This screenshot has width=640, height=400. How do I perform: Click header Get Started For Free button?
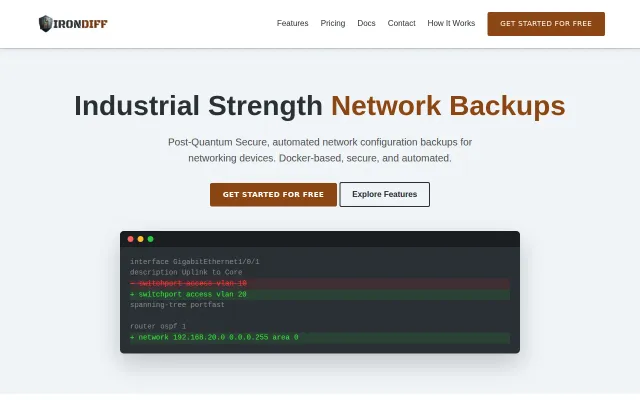coord(546,24)
